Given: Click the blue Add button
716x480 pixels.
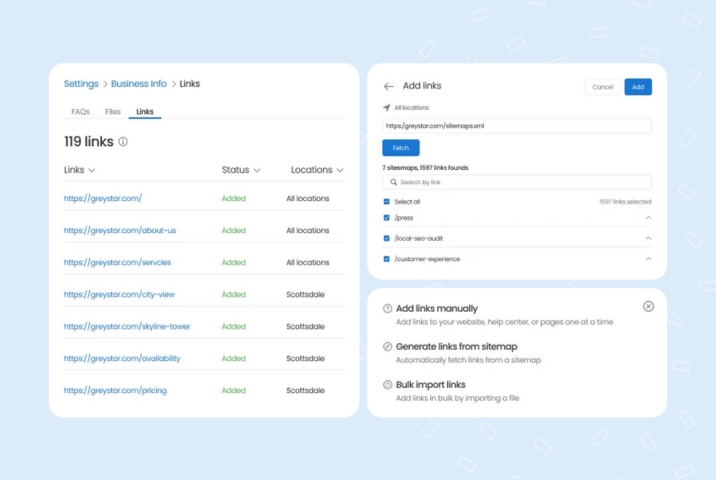Looking at the screenshot, I should click(x=638, y=87).
